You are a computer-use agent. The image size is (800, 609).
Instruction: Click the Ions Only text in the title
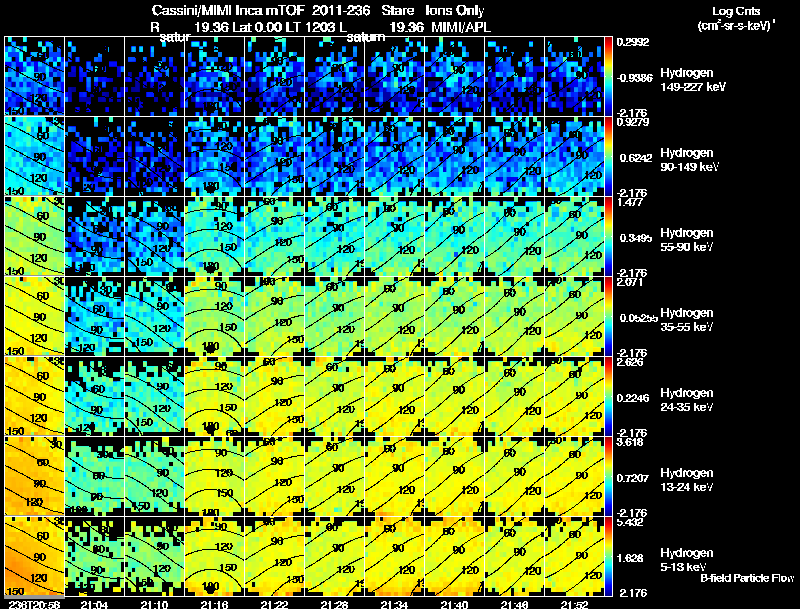point(455,10)
